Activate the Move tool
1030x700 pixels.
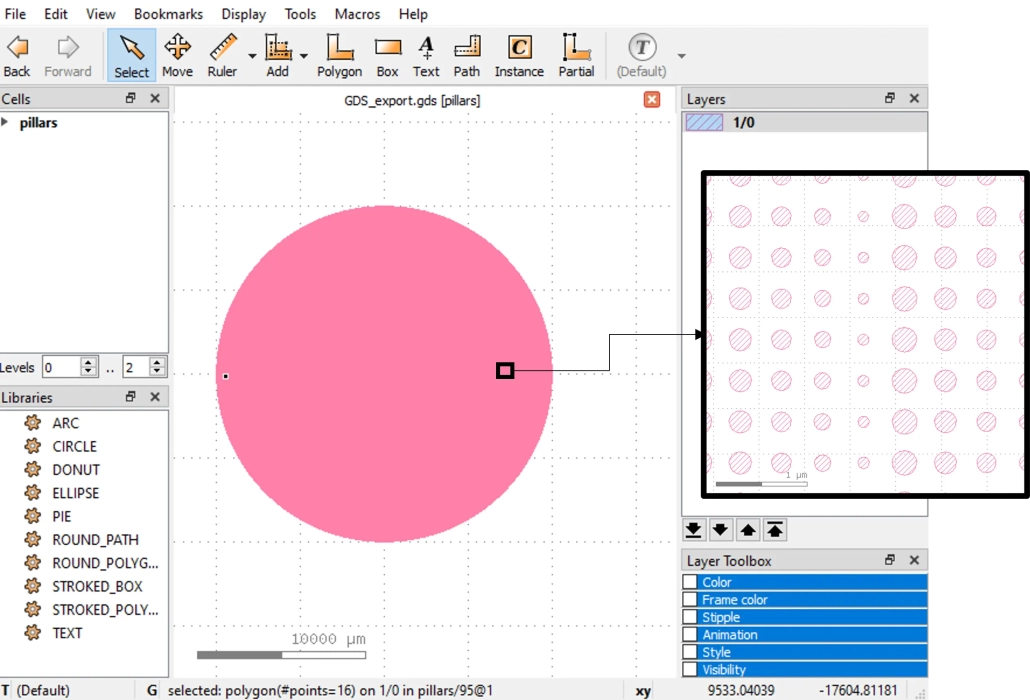177,55
